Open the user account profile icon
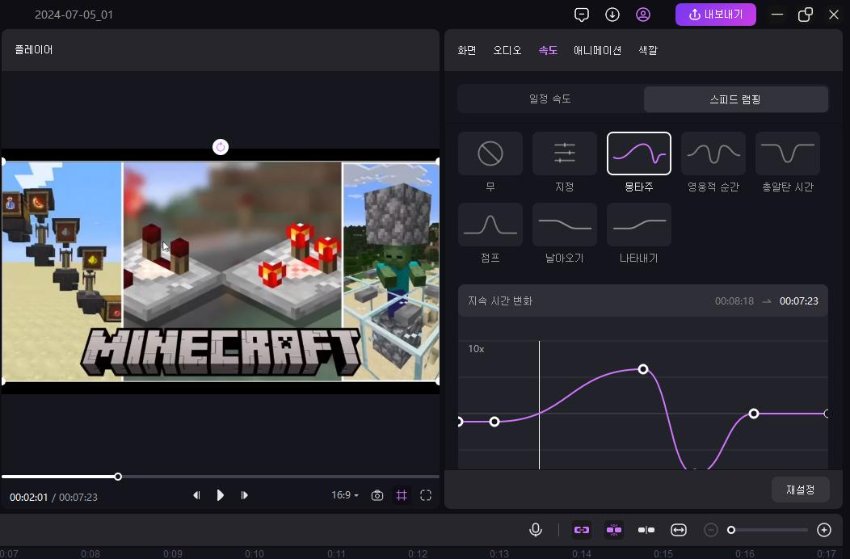Screen dimensions: 850x559 [x=643, y=15]
